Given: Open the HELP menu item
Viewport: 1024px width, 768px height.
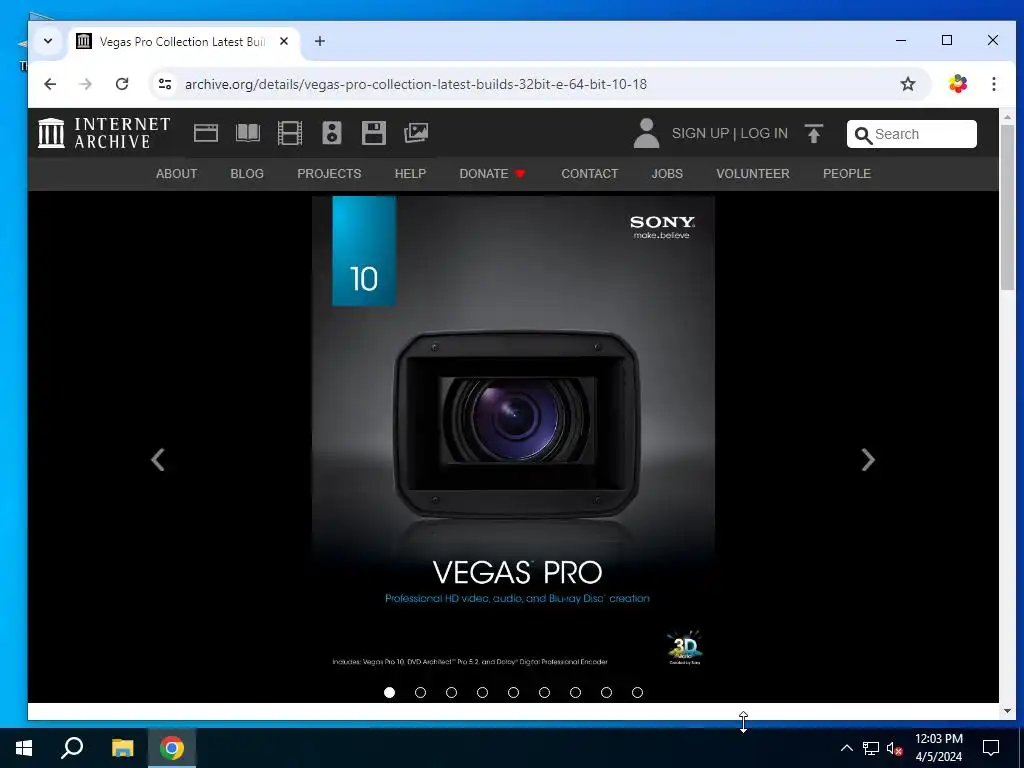Looking at the screenshot, I should point(410,174).
